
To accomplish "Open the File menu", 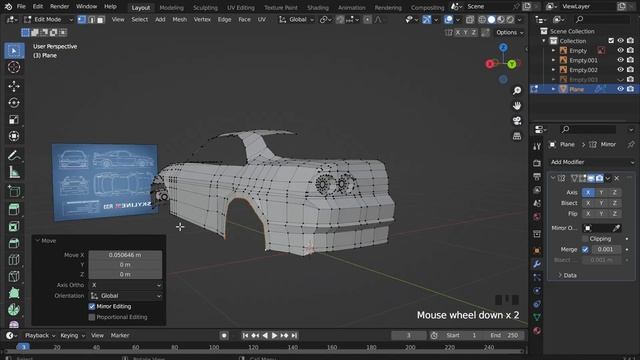I will click(21, 7).
